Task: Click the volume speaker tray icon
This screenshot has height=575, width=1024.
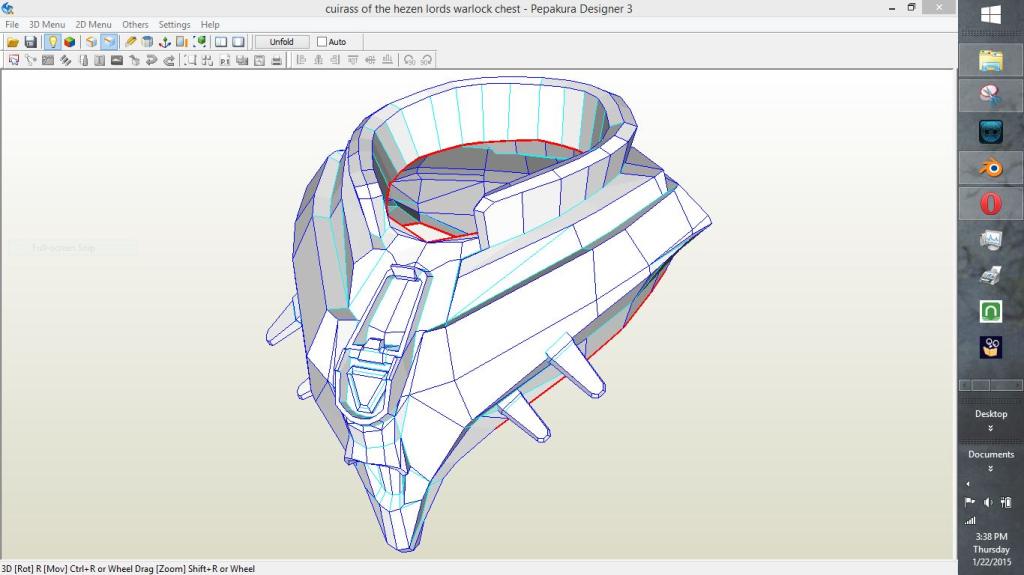Action: tap(988, 502)
